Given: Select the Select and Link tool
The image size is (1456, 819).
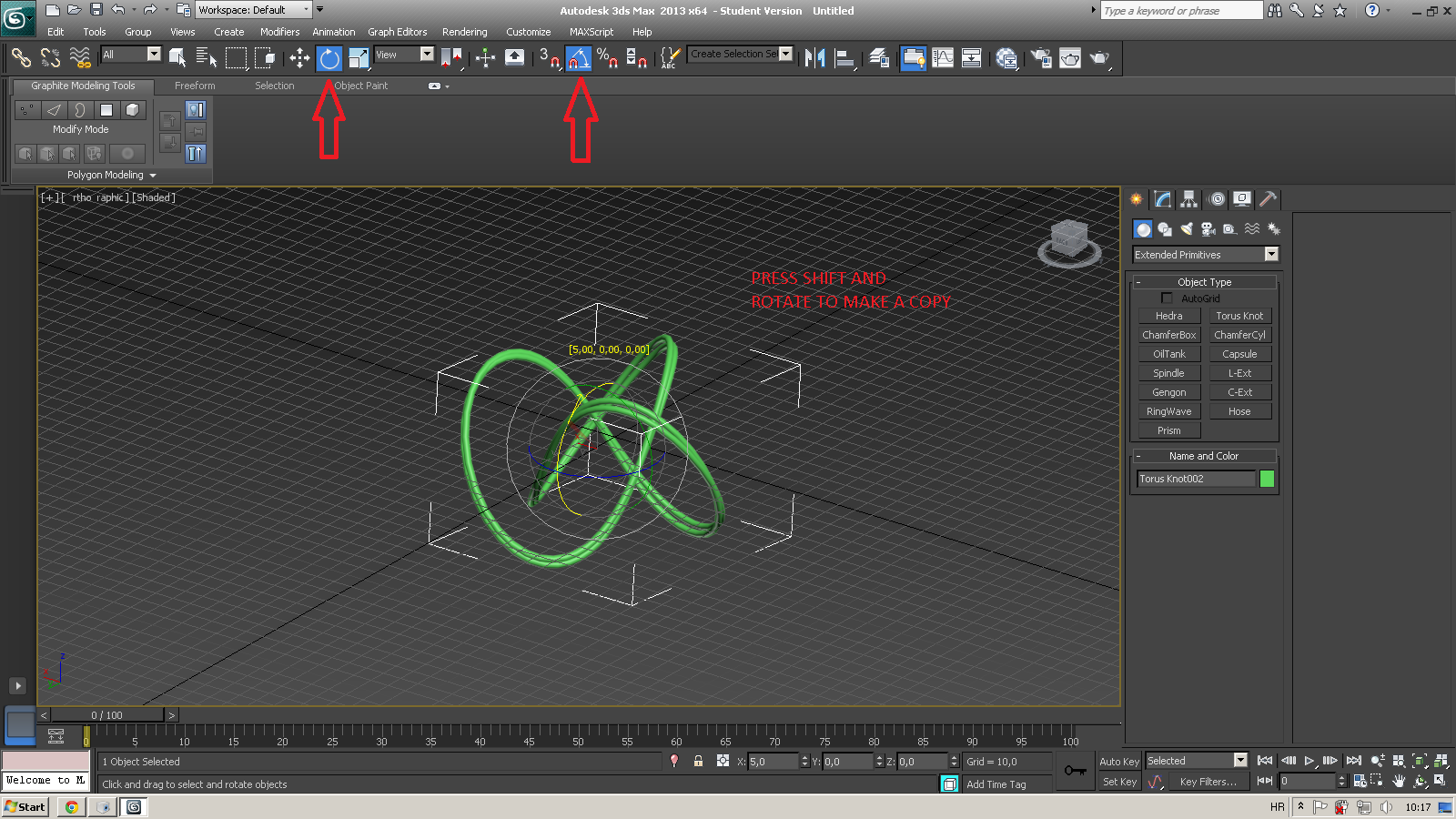Looking at the screenshot, I should (21, 58).
